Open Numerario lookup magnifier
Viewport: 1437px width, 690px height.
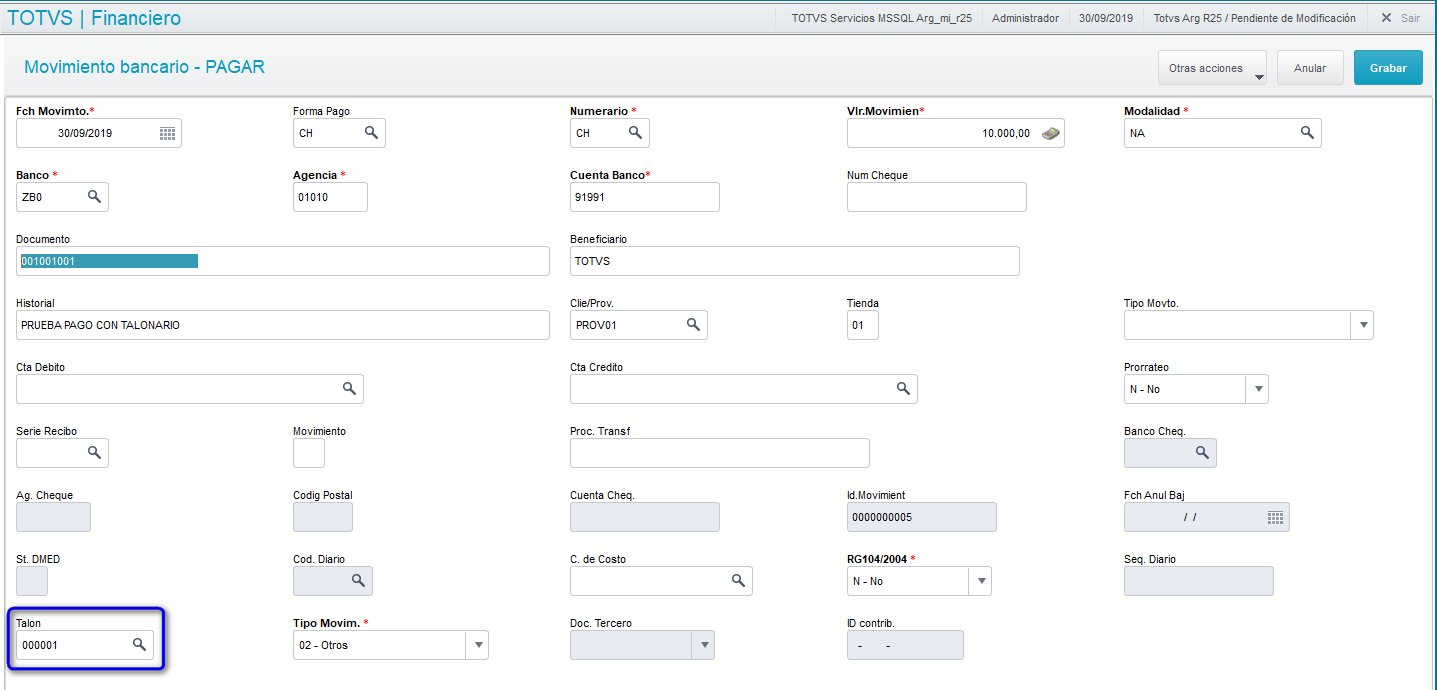[x=635, y=132]
